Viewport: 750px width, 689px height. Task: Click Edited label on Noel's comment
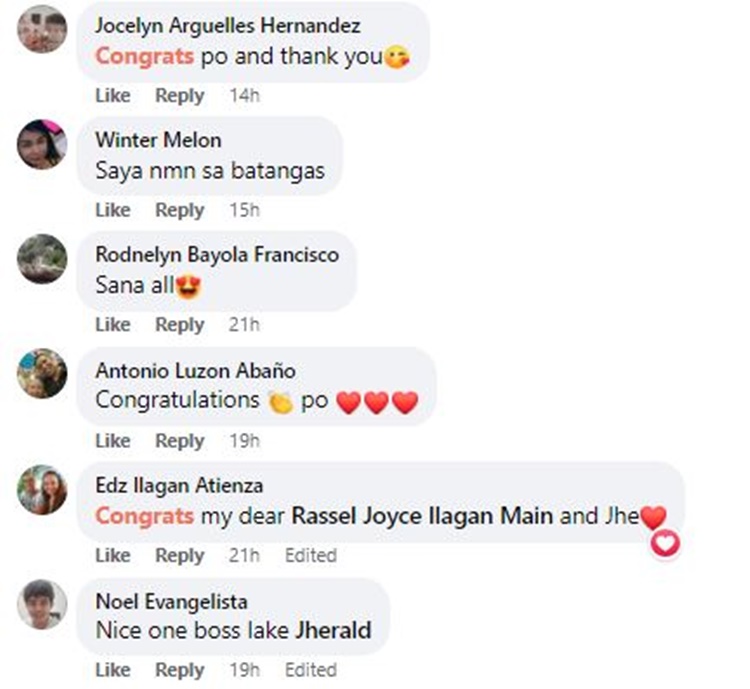point(311,670)
